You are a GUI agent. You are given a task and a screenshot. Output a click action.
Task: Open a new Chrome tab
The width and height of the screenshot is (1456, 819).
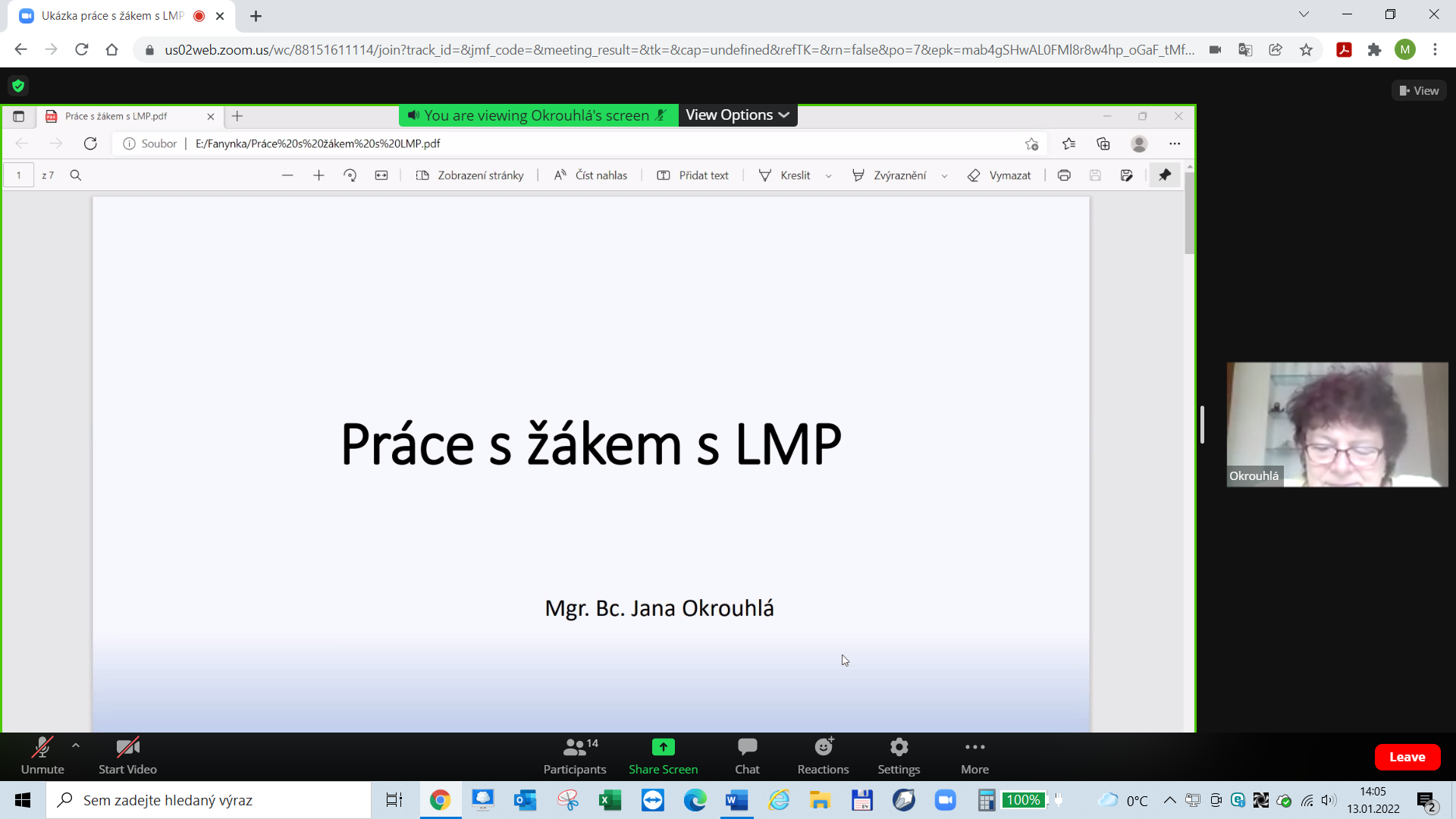[x=256, y=16]
